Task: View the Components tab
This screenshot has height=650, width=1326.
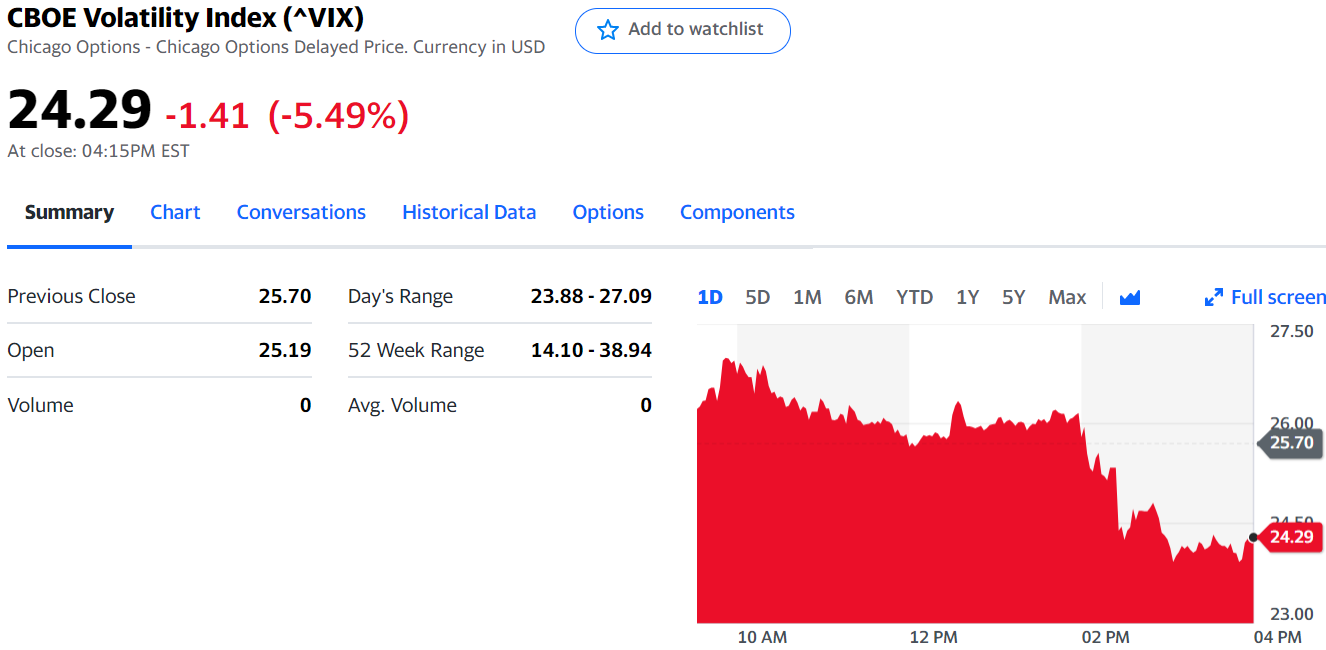Action: click(737, 212)
